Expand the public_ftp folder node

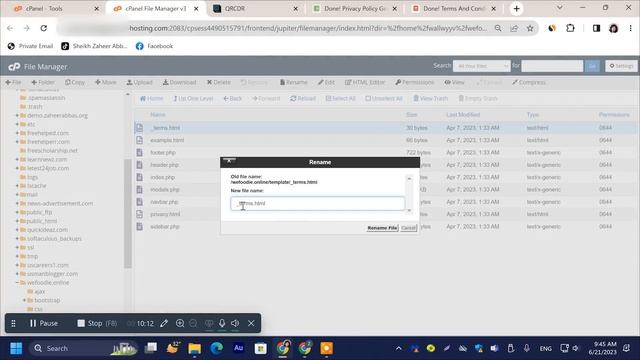click(17, 212)
